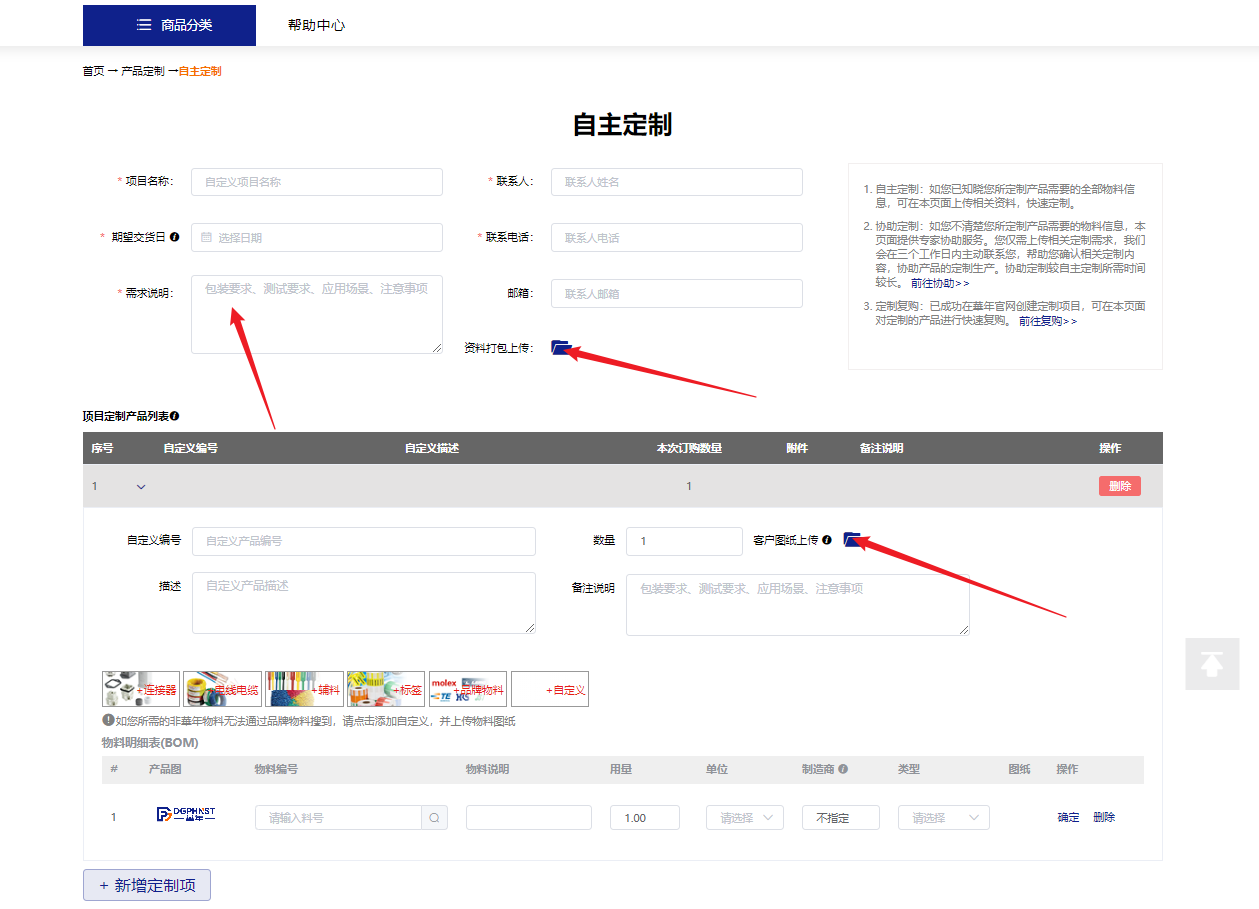Click the 用量 field showing 1.00
The width and height of the screenshot is (1259, 909).
[x=645, y=818]
